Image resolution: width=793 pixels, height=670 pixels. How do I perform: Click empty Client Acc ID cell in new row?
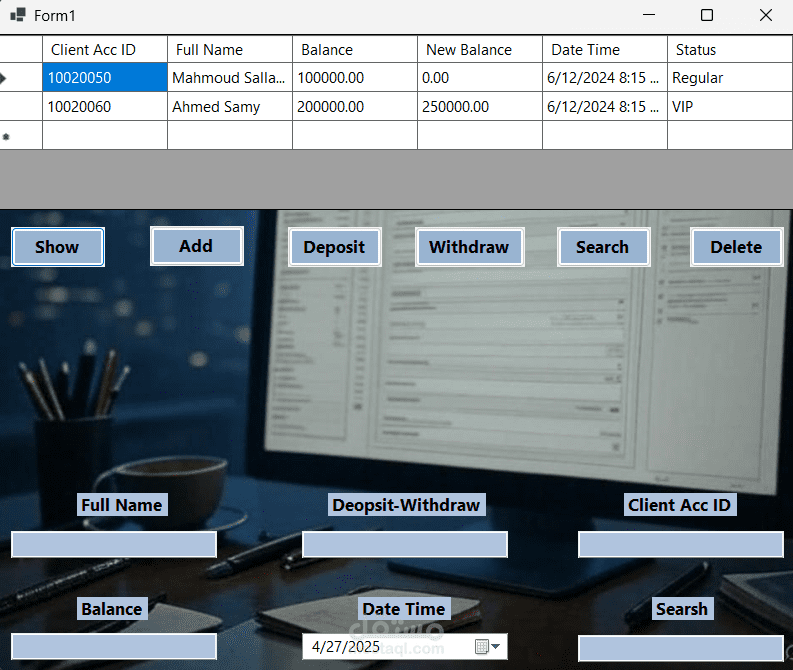tap(105, 135)
